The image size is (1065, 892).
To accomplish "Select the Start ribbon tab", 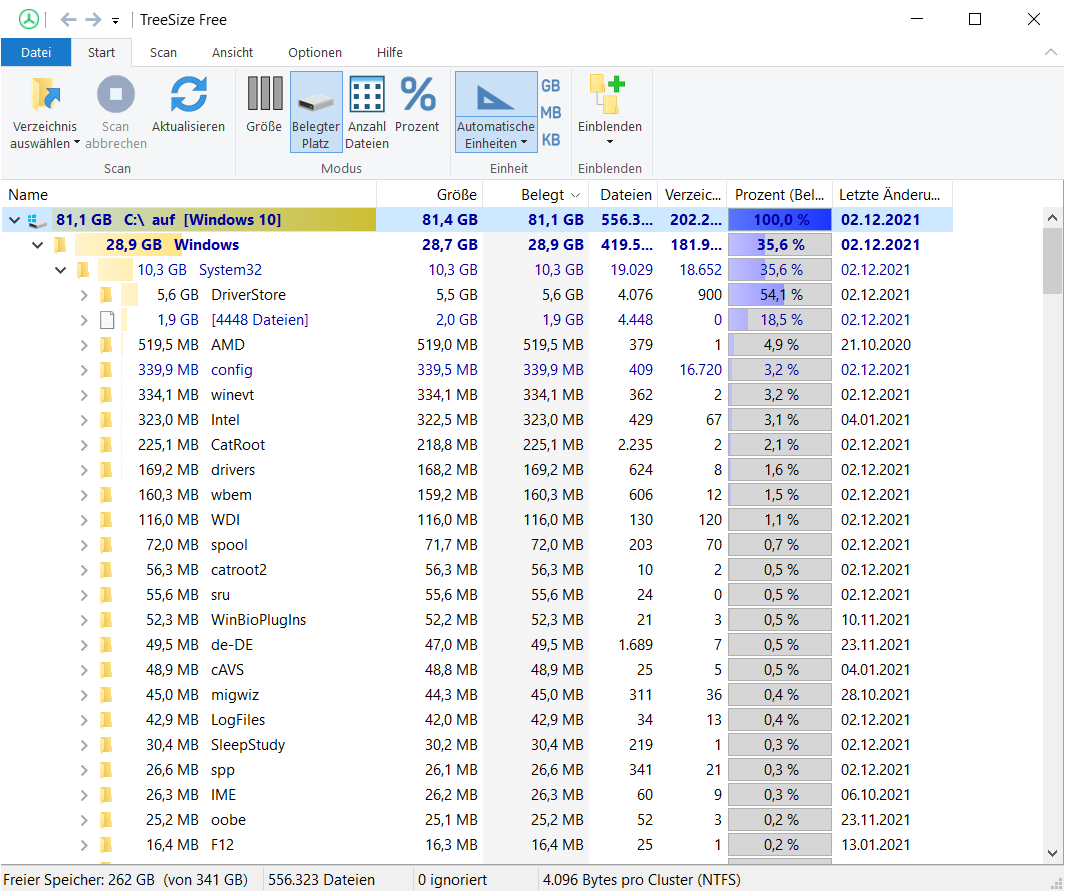I will point(101,52).
